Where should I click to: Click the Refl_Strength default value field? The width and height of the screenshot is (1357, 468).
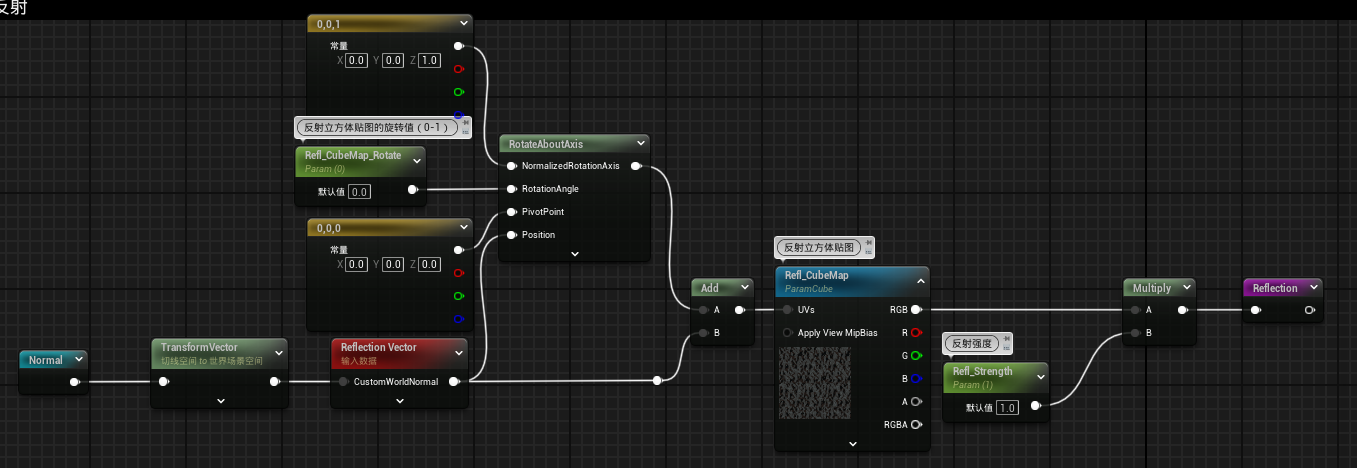click(x=1006, y=408)
